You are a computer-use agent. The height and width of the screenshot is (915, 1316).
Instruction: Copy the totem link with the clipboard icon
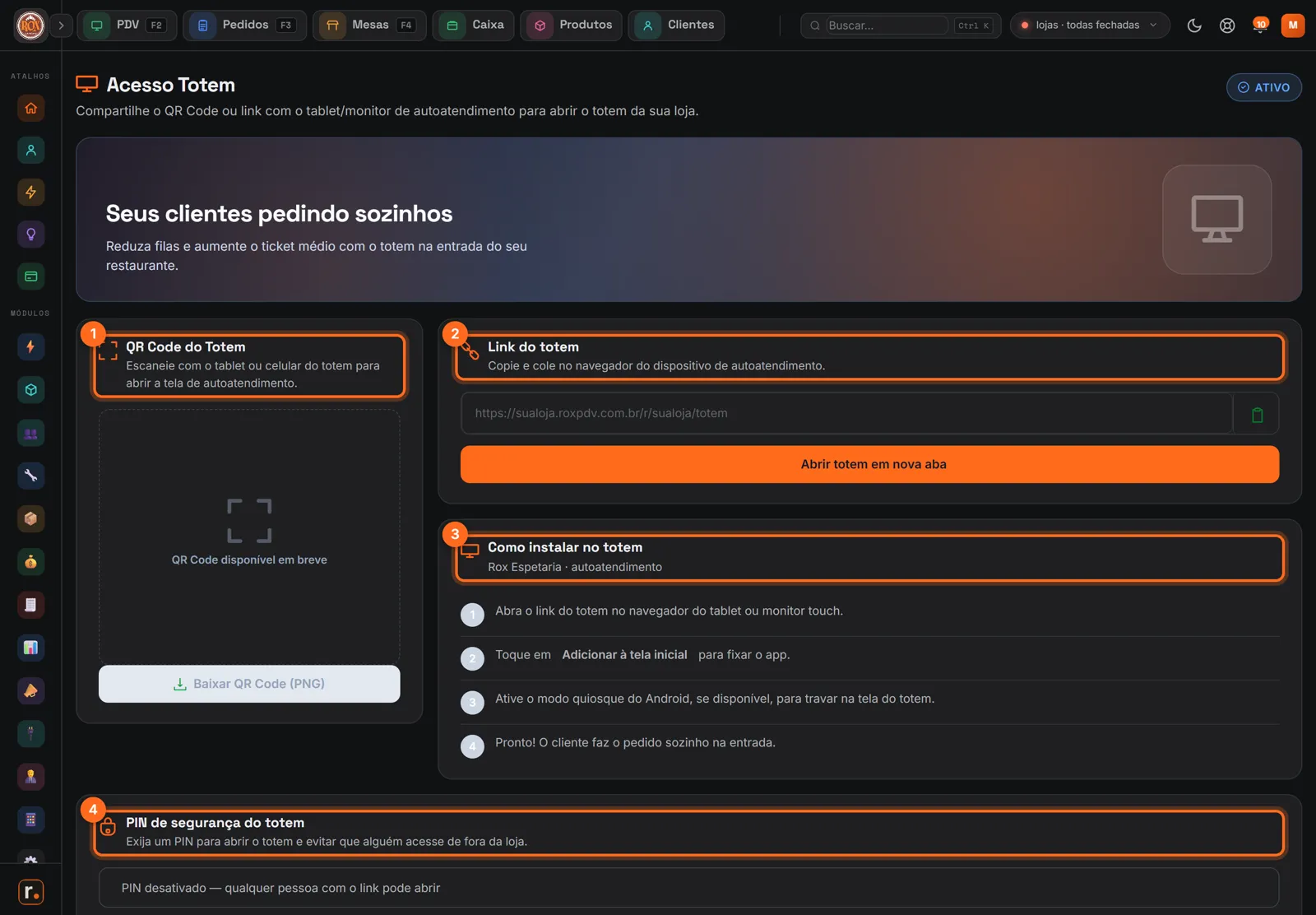pyautogui.click(x=1257, y=415)
